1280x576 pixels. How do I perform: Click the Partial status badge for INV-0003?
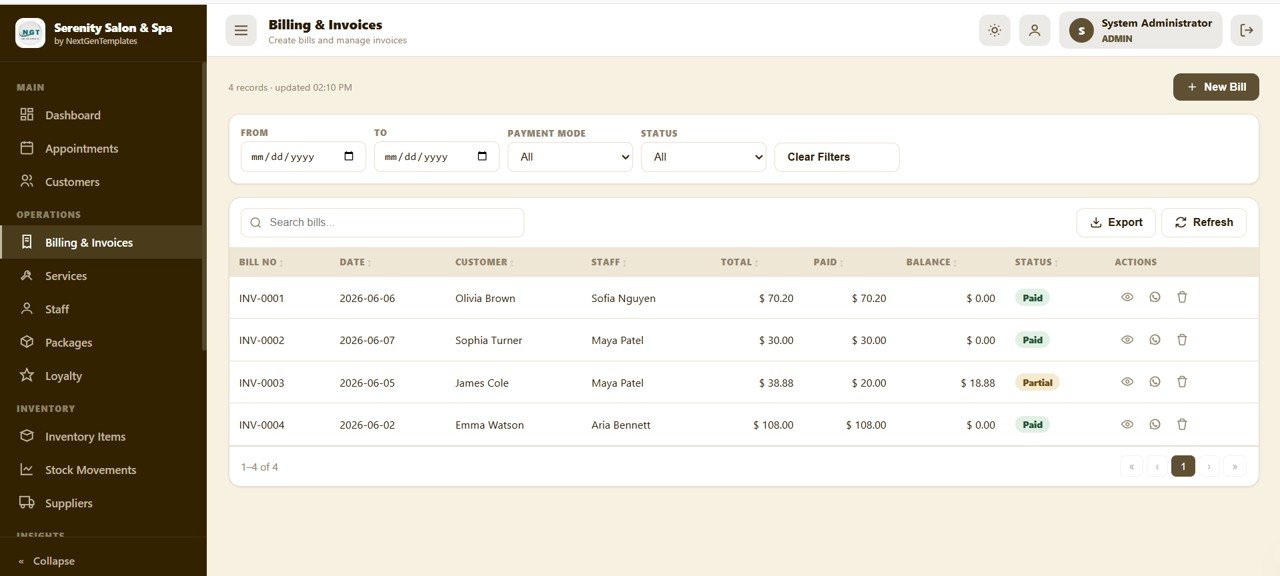click(x=1037, y=382)
